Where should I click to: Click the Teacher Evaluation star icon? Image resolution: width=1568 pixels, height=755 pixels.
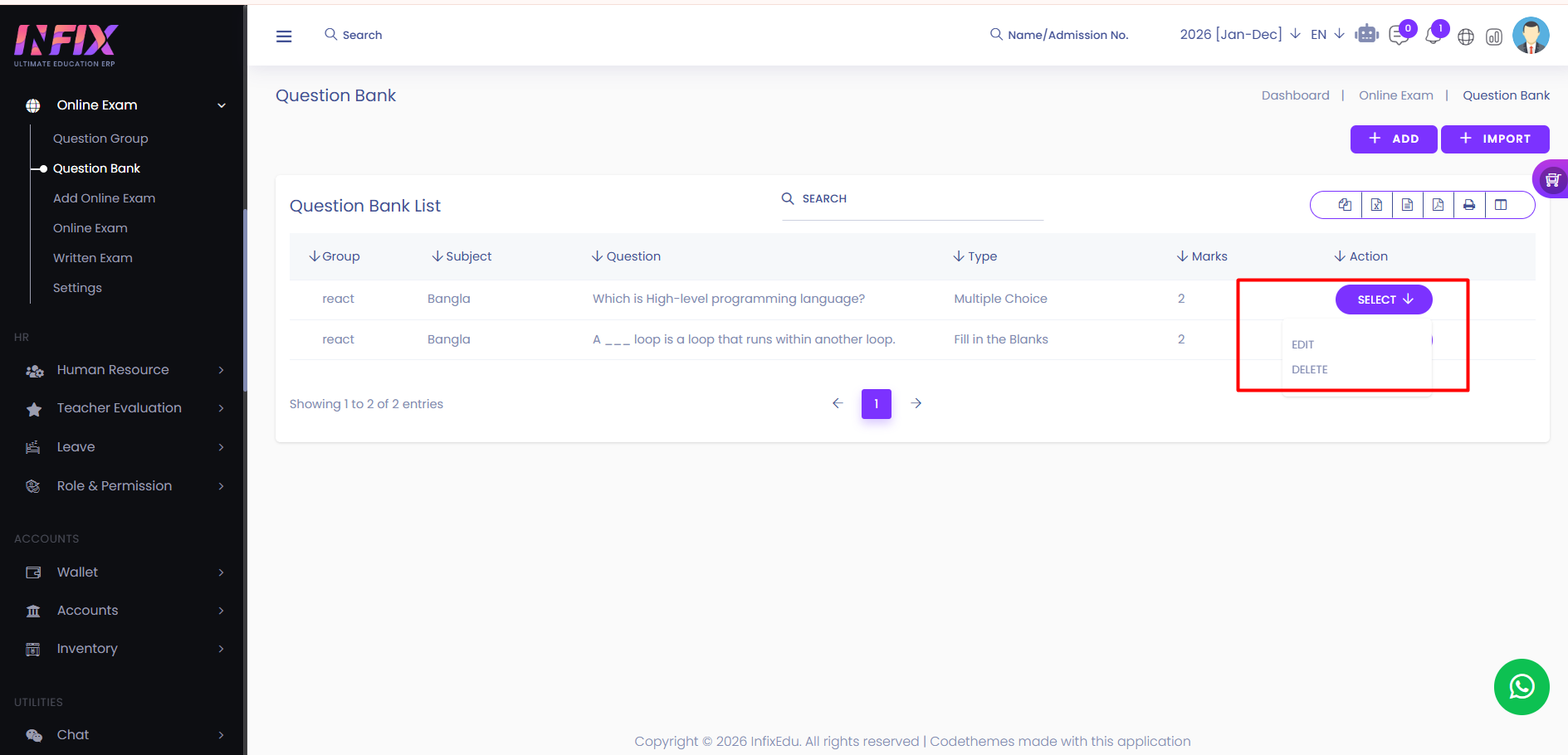click(34, 409)
